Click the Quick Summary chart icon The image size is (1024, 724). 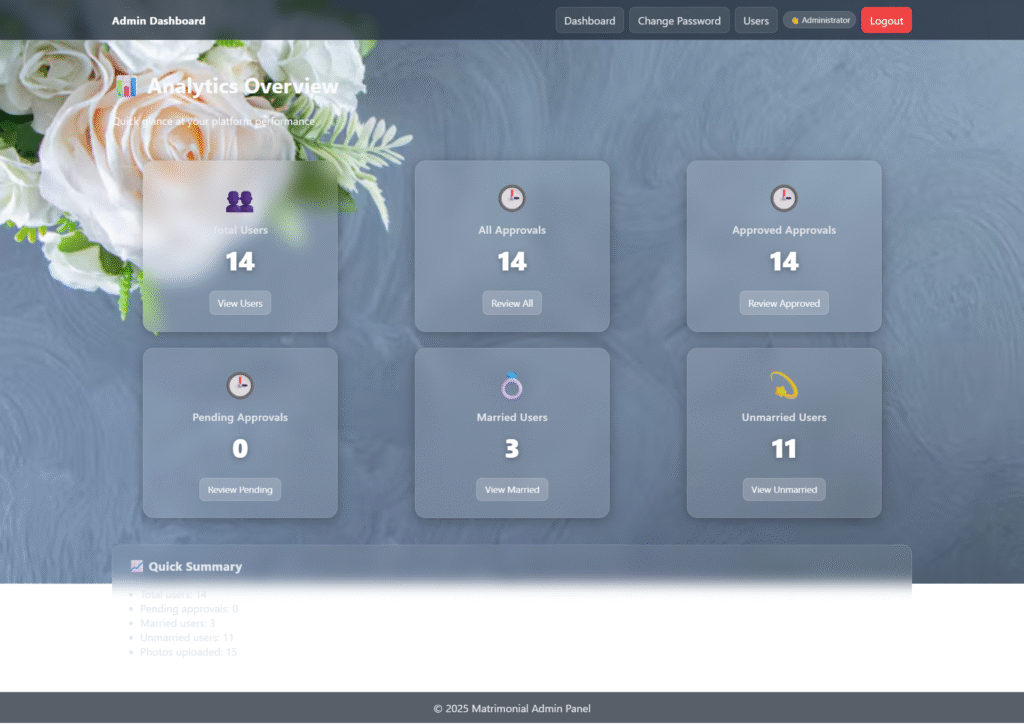136,566
